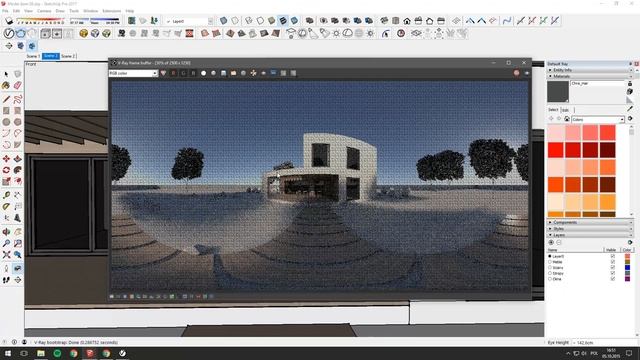Set Meble as the active layer
This screenshot has height=360, width=640.
(550, 262)
